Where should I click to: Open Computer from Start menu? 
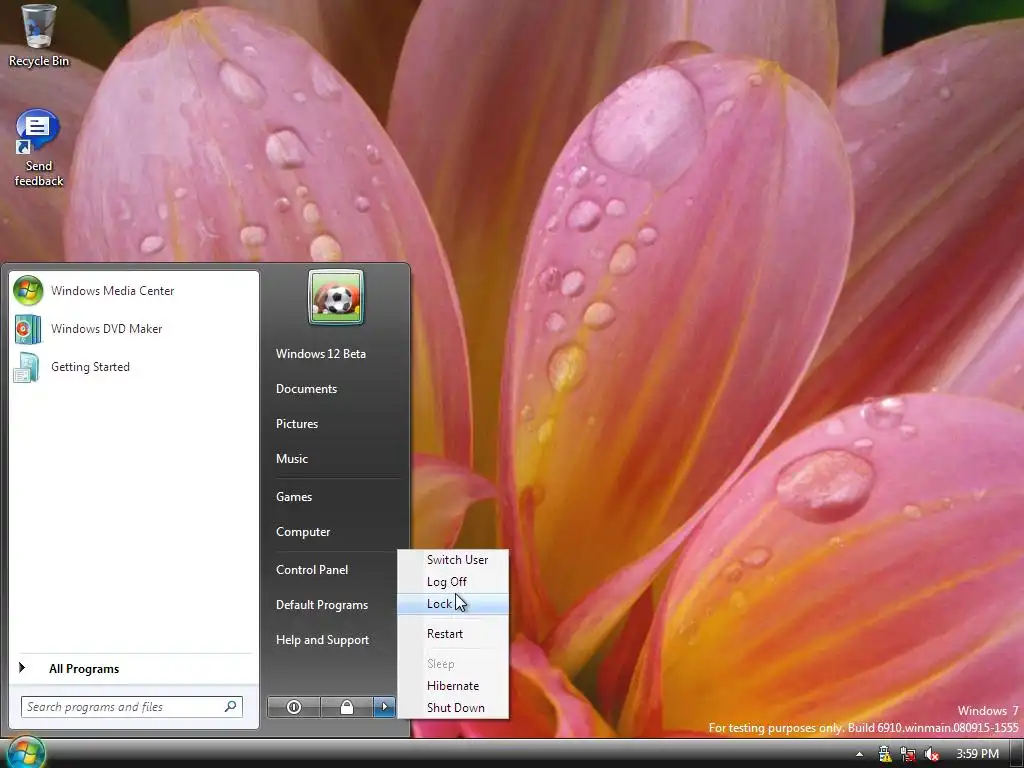[x=303, y=532]
